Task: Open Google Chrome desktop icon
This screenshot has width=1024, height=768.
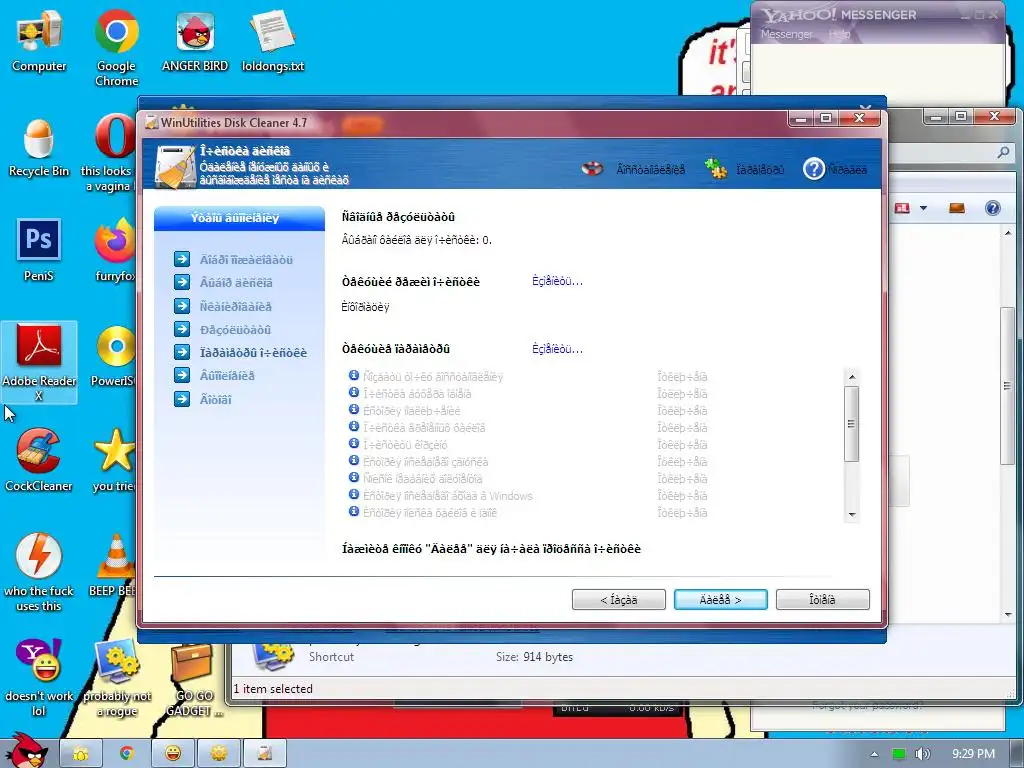Action: (x=116, y=47)
